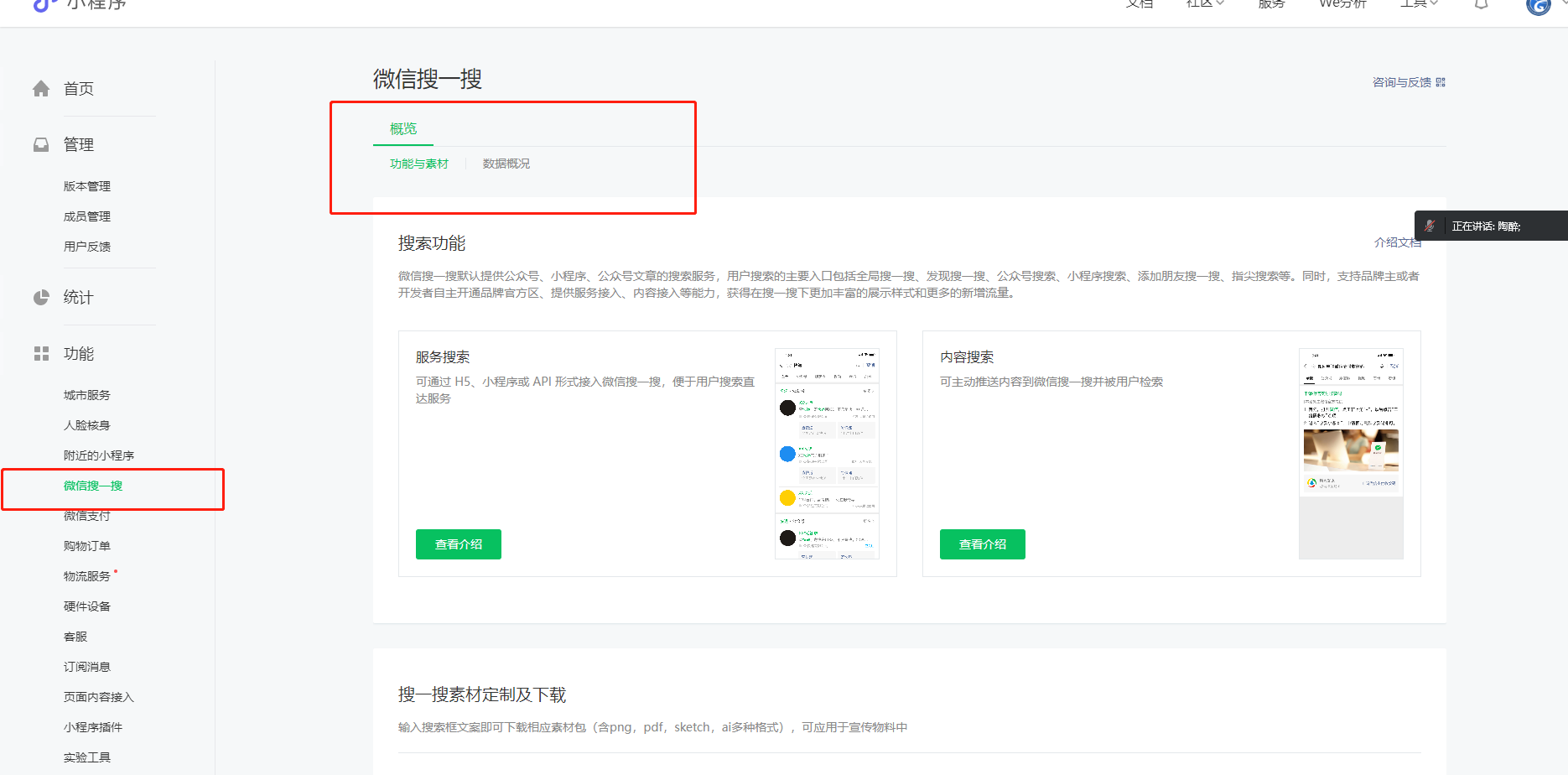Viewport: 1568px width, 775px height.
Task: Open 附近的小程序 in the sidebar
Action: click(99, 455)
